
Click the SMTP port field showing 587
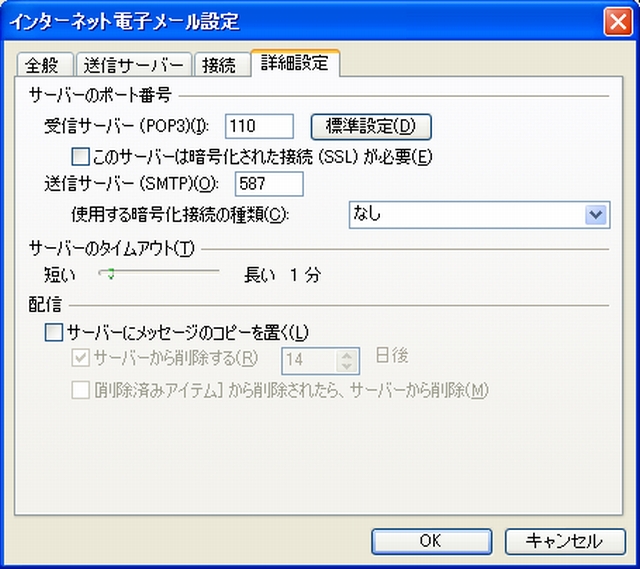269,184
